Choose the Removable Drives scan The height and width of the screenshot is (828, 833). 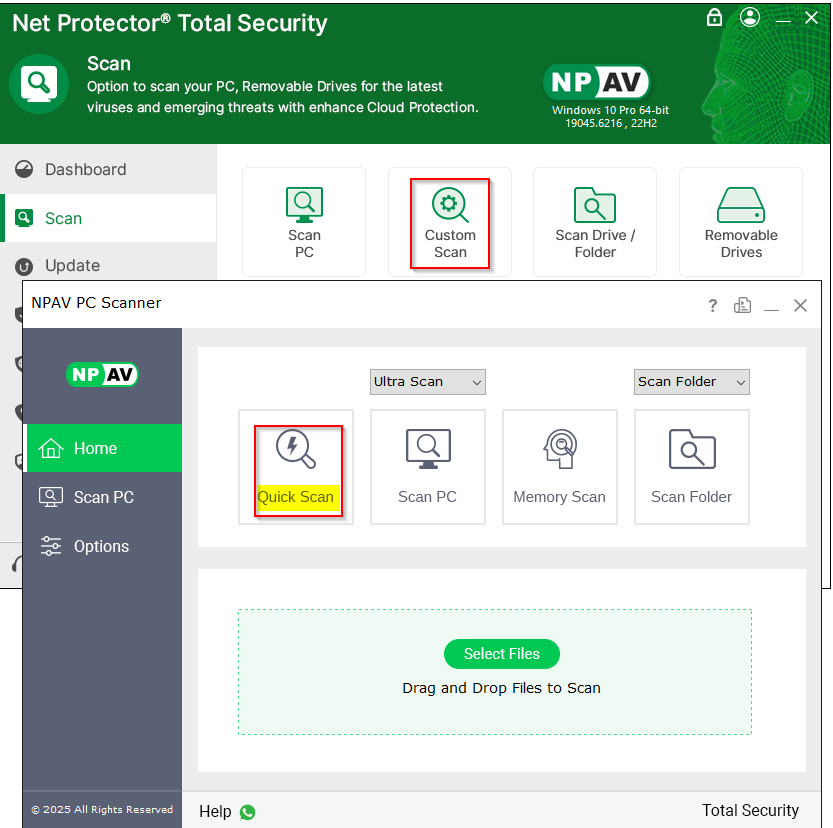coord(741,223)
